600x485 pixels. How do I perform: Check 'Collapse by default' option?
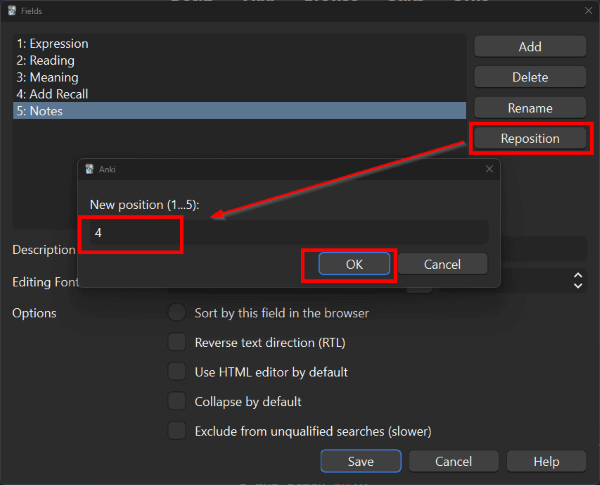[177, 401]
